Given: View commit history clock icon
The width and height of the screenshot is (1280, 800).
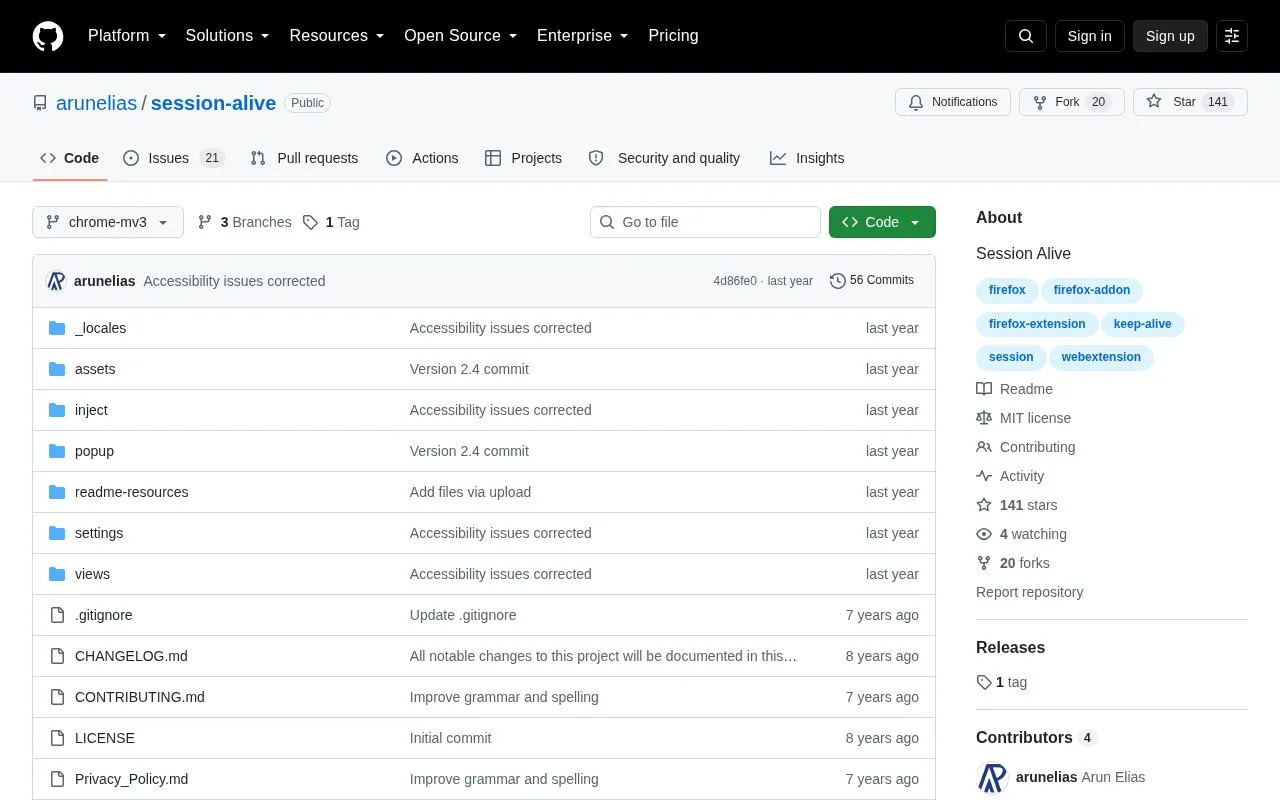Looking at the screenshot, I should pos(838,281).
